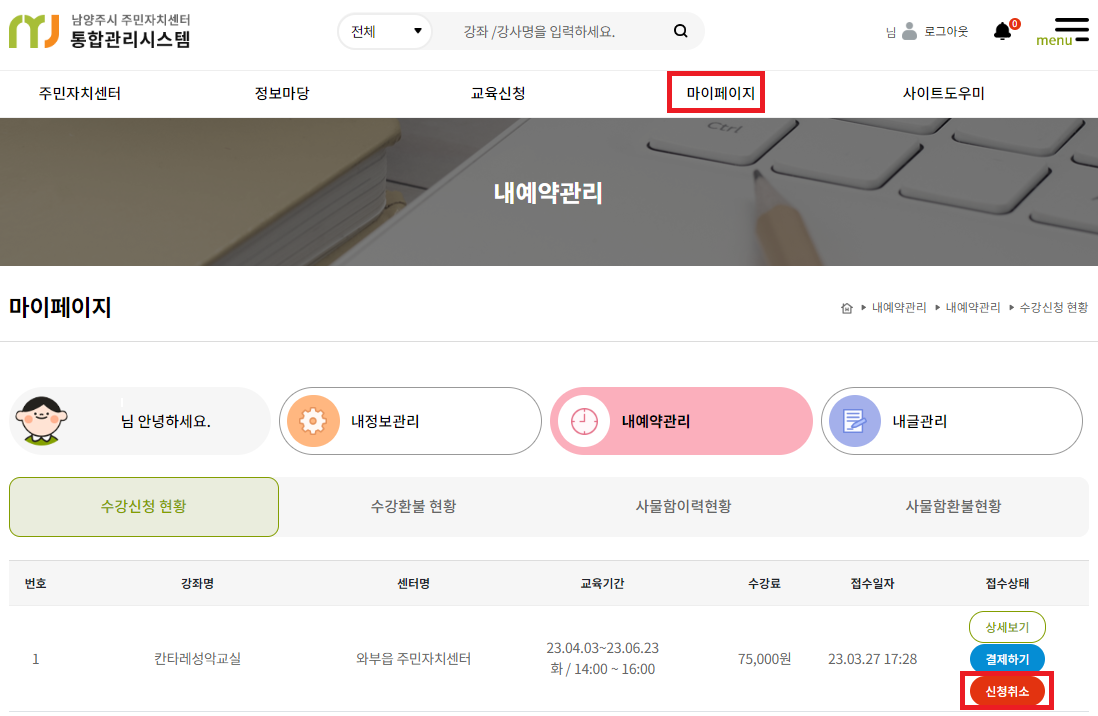The image size is (1098, 716).
Task: Open the 정보마당 menu
Action: [x=282, y=94]
